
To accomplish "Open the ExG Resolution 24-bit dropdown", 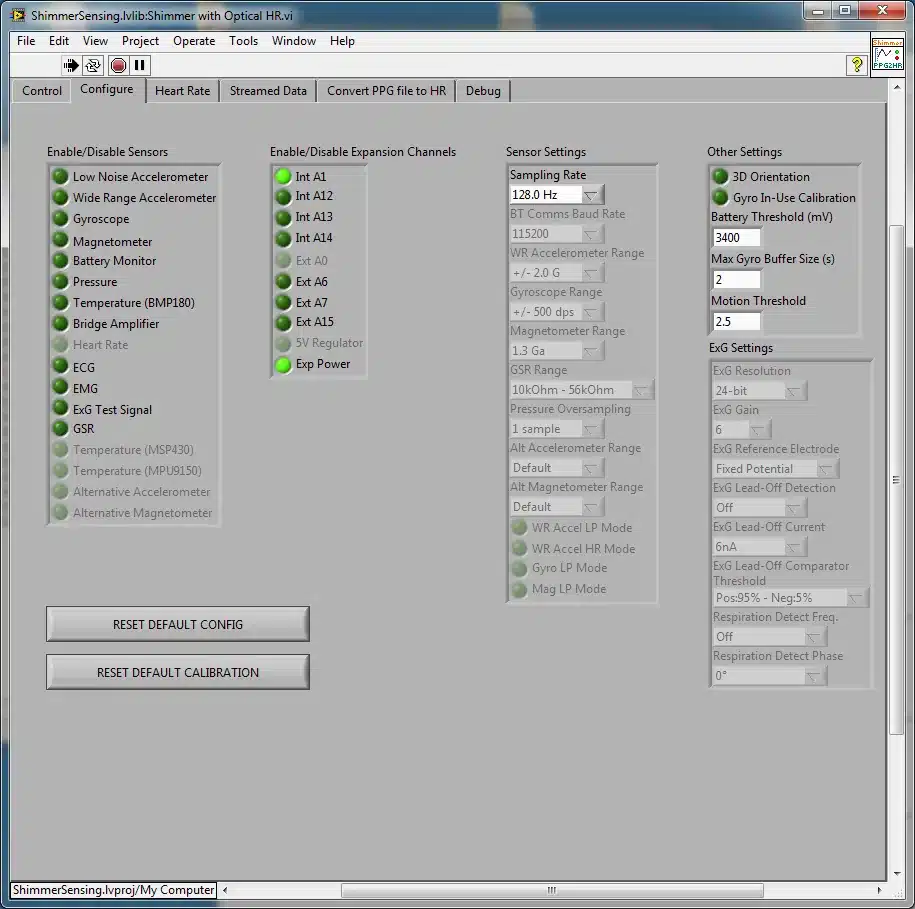I will 760,391.
